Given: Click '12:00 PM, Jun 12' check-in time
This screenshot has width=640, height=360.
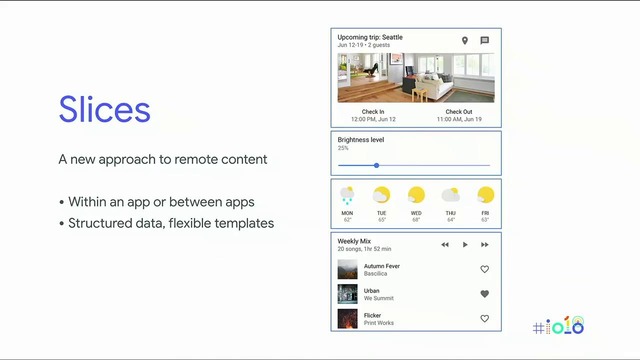Looking at the screenshot, I should coord(373,119).
